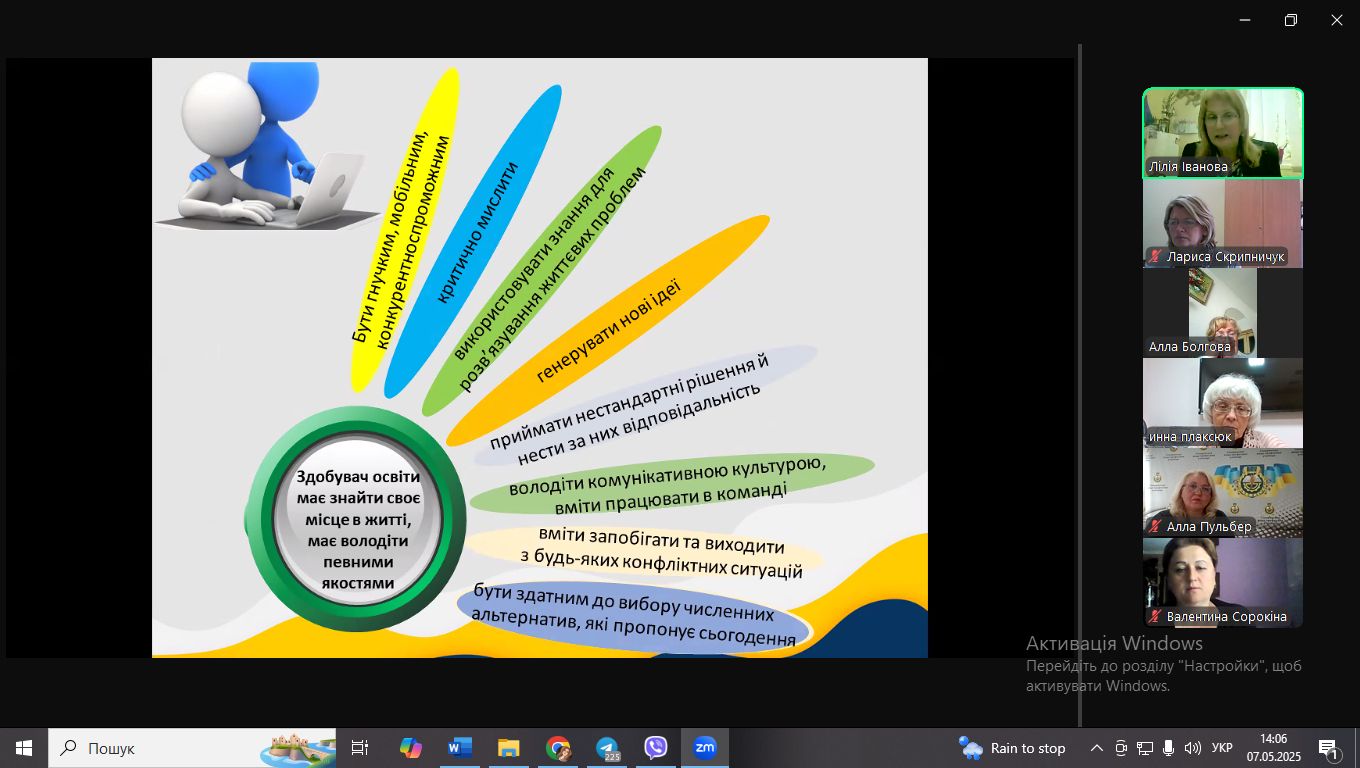Open Viber from the taskbar
Screen dimensions: 1360x768
656,748
